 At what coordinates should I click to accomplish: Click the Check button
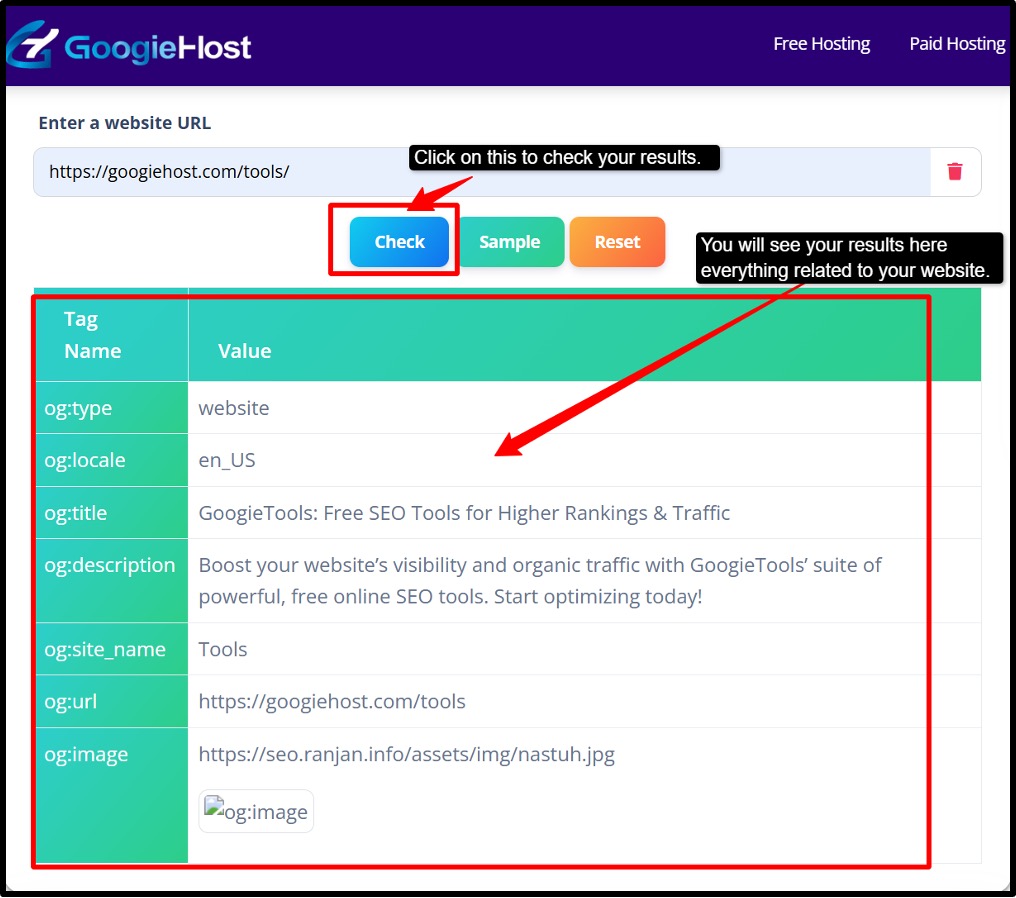[x=399, y=242]
